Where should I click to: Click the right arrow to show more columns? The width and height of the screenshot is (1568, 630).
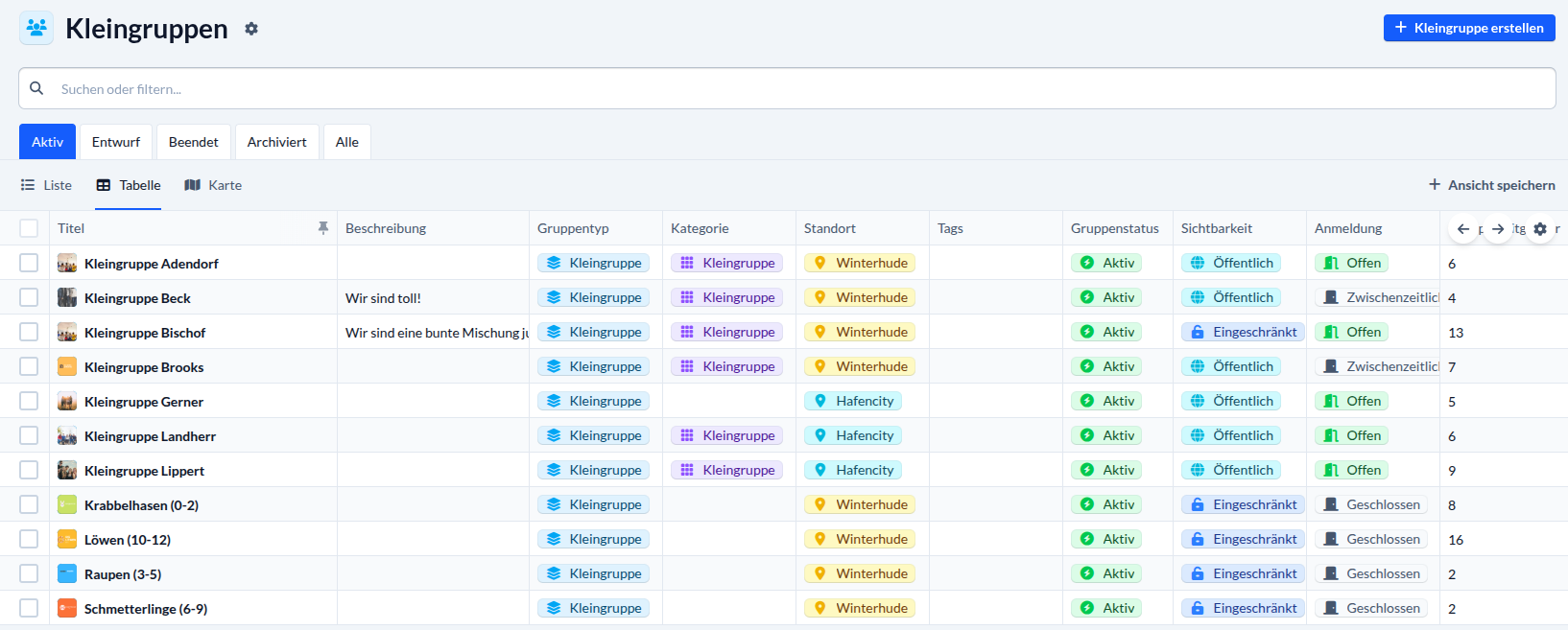[x=1498, y=229]
